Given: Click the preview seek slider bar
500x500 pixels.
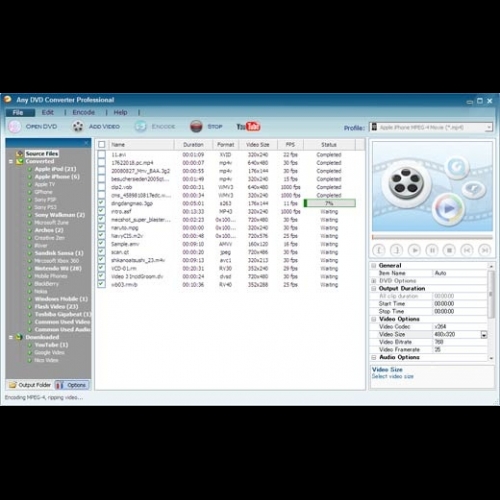Looking at the screenshot, I should (432, 237).
